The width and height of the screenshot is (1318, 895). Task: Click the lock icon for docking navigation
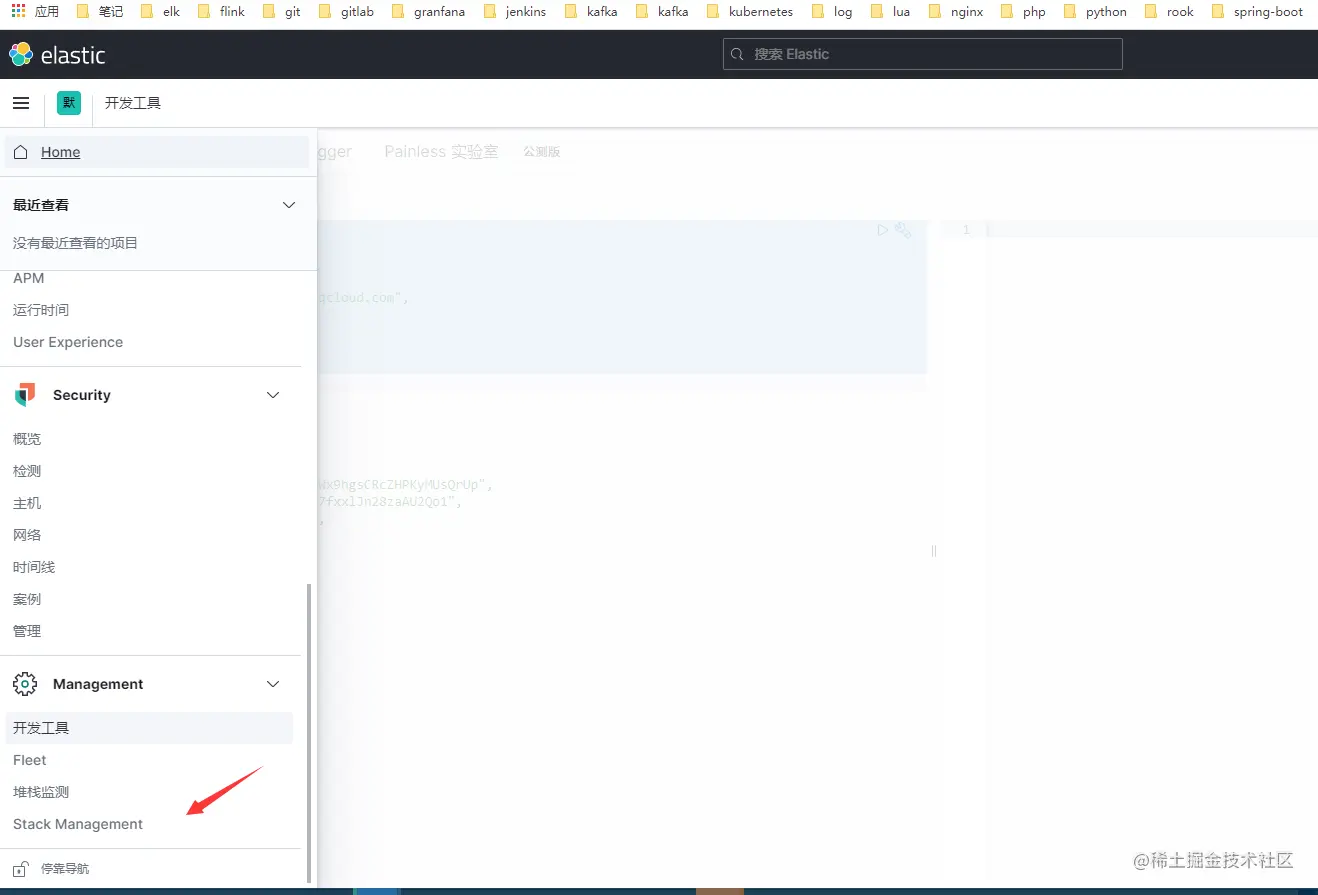point(20,869)
